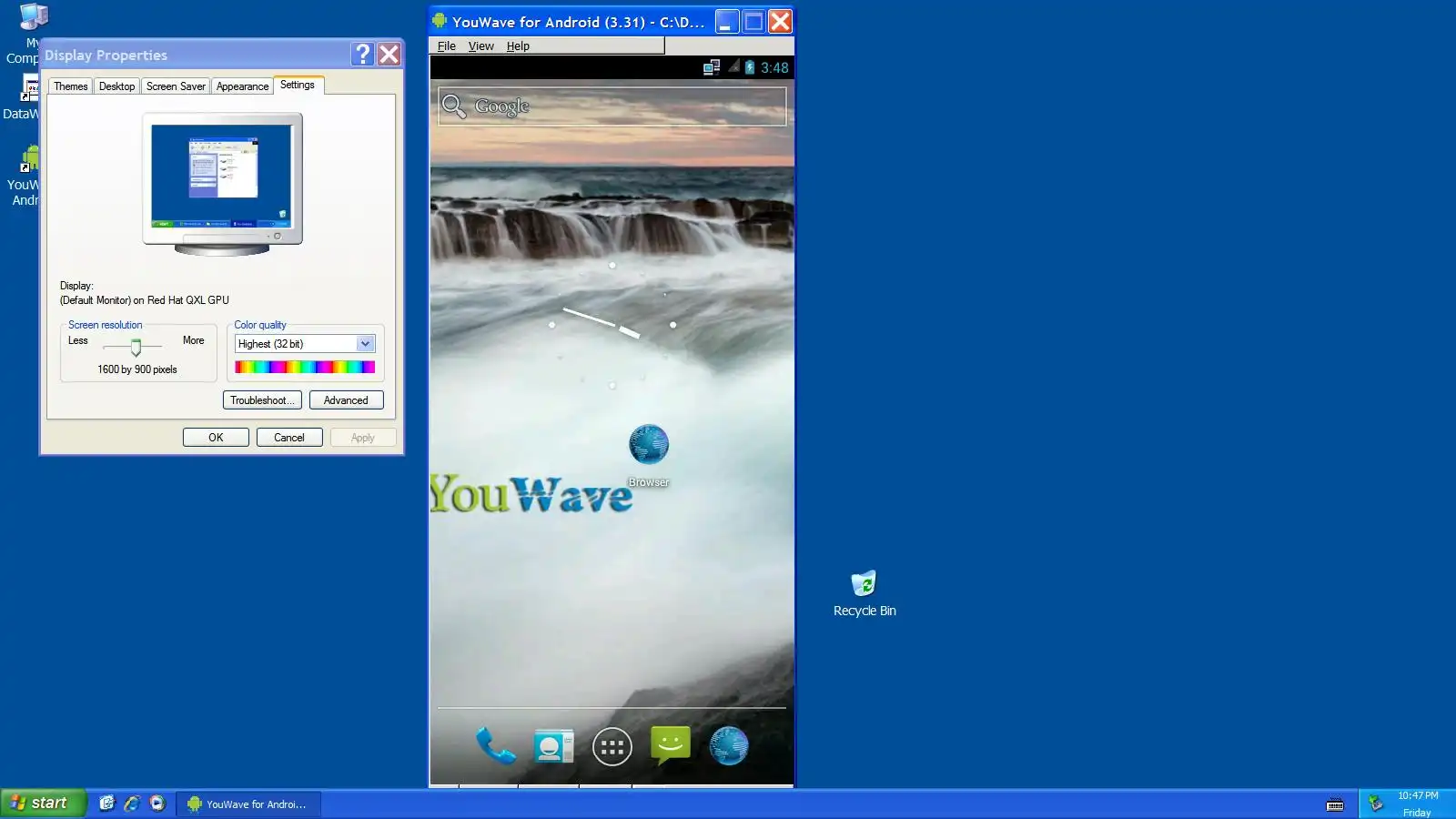Switch to the Appearance tab
This screenshot has height=819, width=1456.
click(x=242, y=86)
